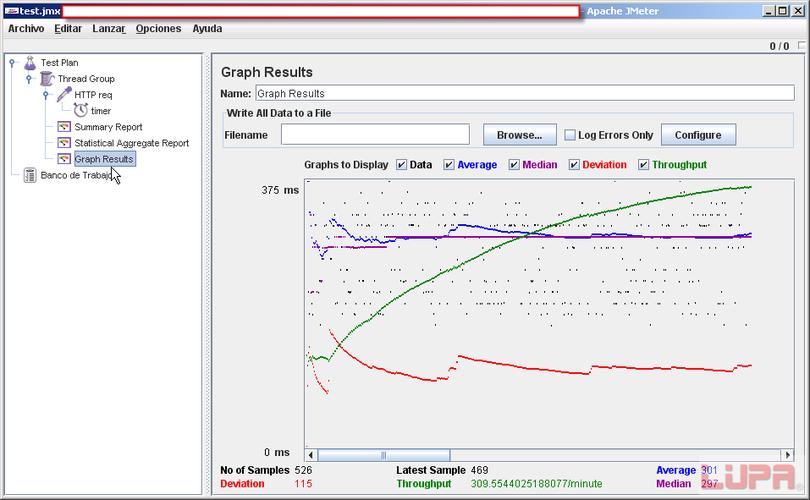Click the Name input field
Image resolution: width=810 pixels, height=500 pixels.
pyautogui.click(x=525, y=93)
